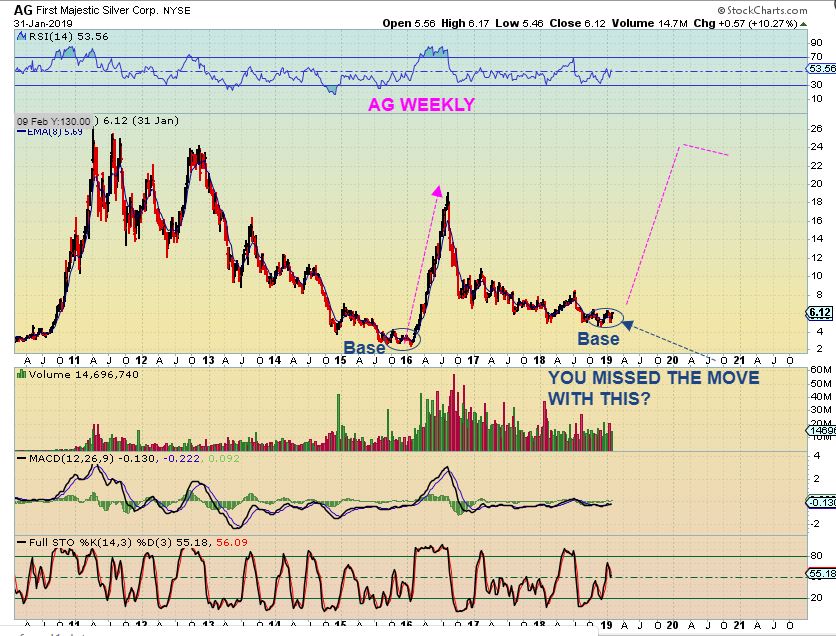Click the '26' label on price axis

[816, 128]
